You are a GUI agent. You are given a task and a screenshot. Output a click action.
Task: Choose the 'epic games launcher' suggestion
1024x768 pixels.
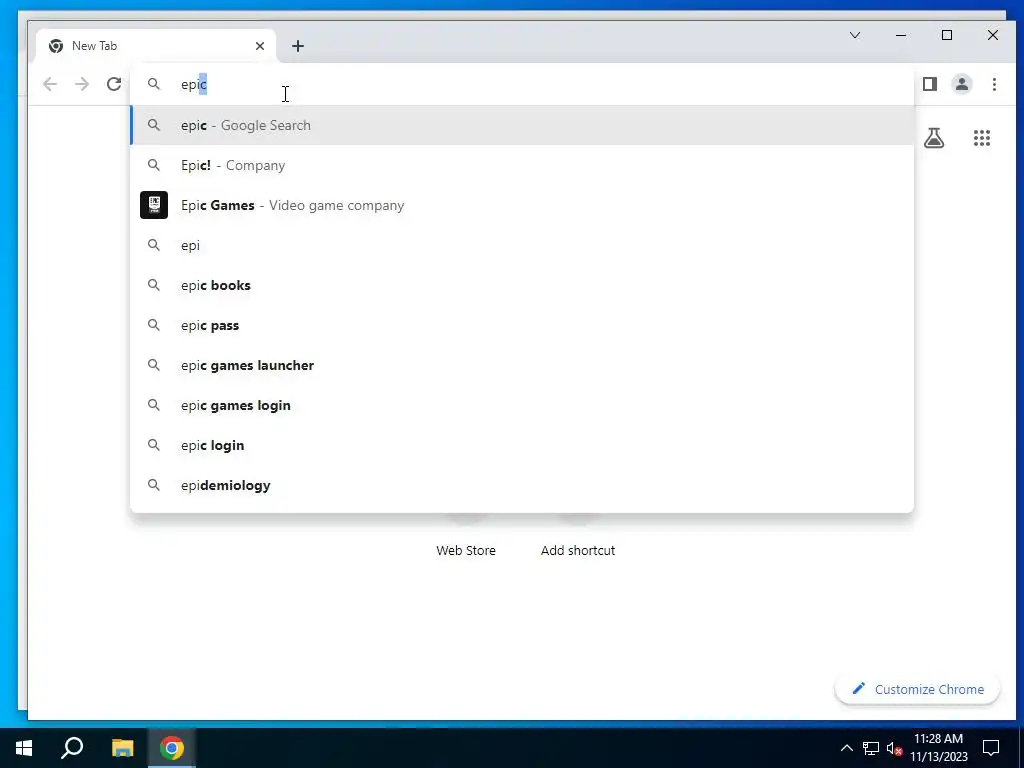[x=522, y=365]
